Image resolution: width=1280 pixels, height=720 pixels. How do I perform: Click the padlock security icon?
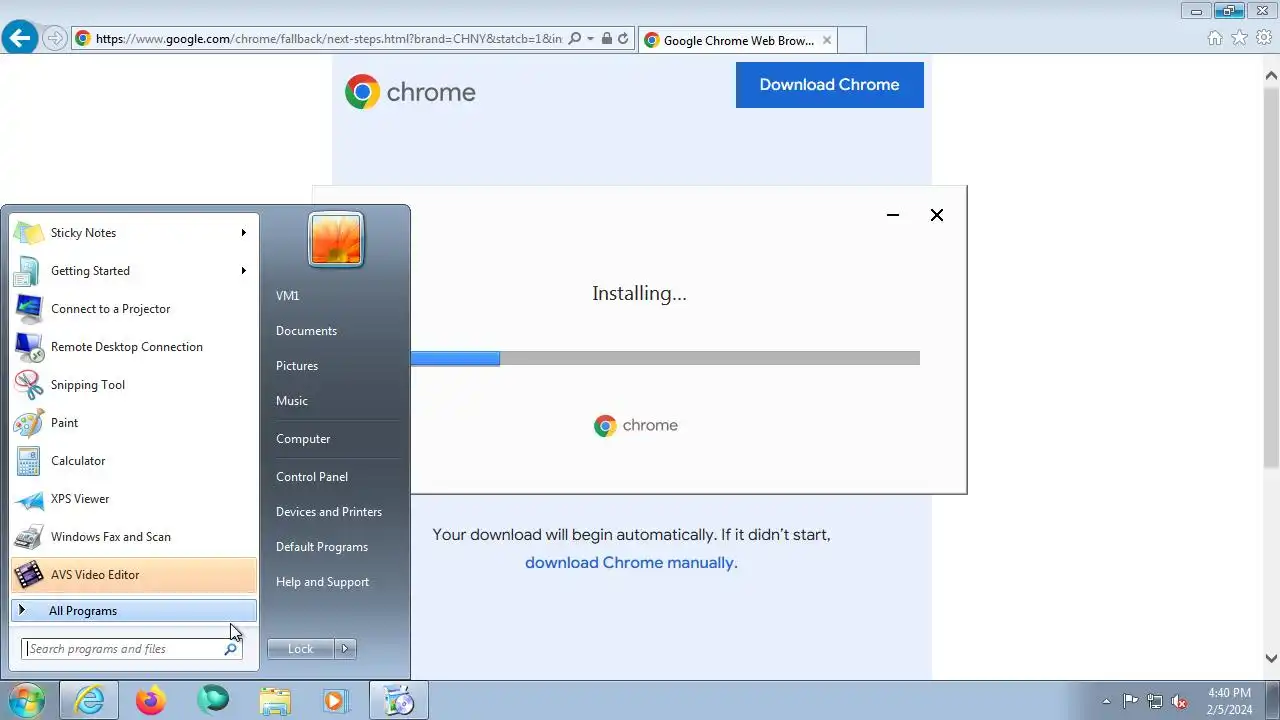pos(606,39)
